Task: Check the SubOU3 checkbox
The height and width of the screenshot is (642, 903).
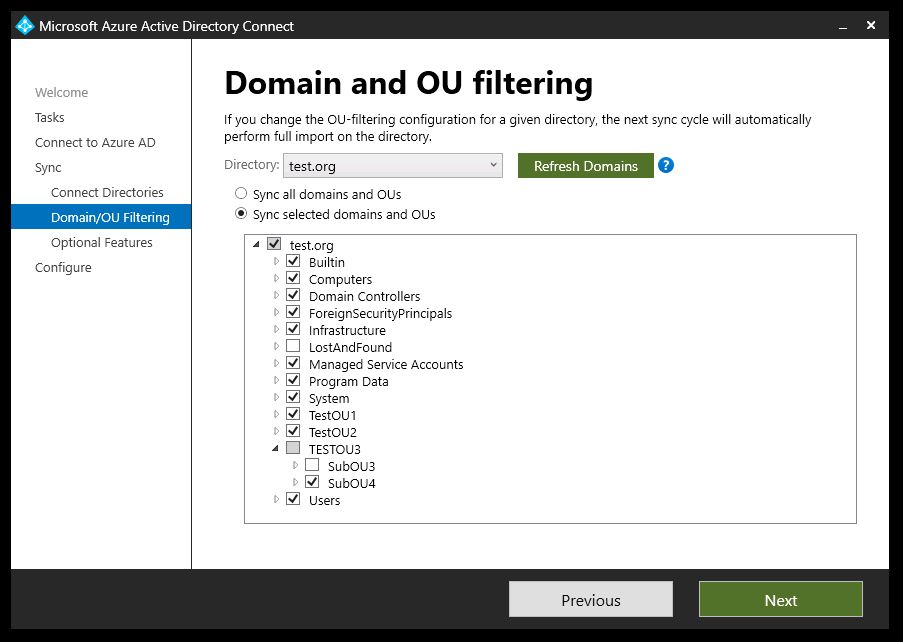Action: (312, 465)
